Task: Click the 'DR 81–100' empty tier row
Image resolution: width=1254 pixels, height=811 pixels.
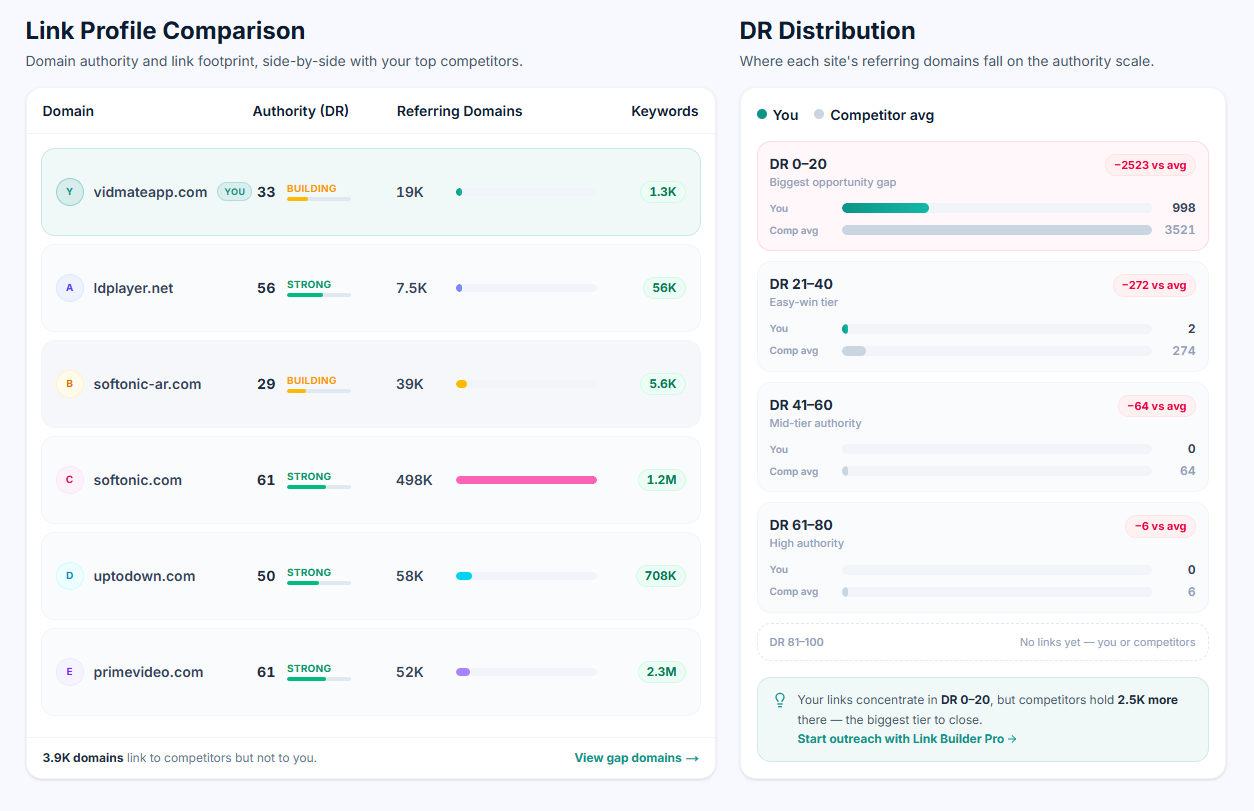Action: (983, 642)
